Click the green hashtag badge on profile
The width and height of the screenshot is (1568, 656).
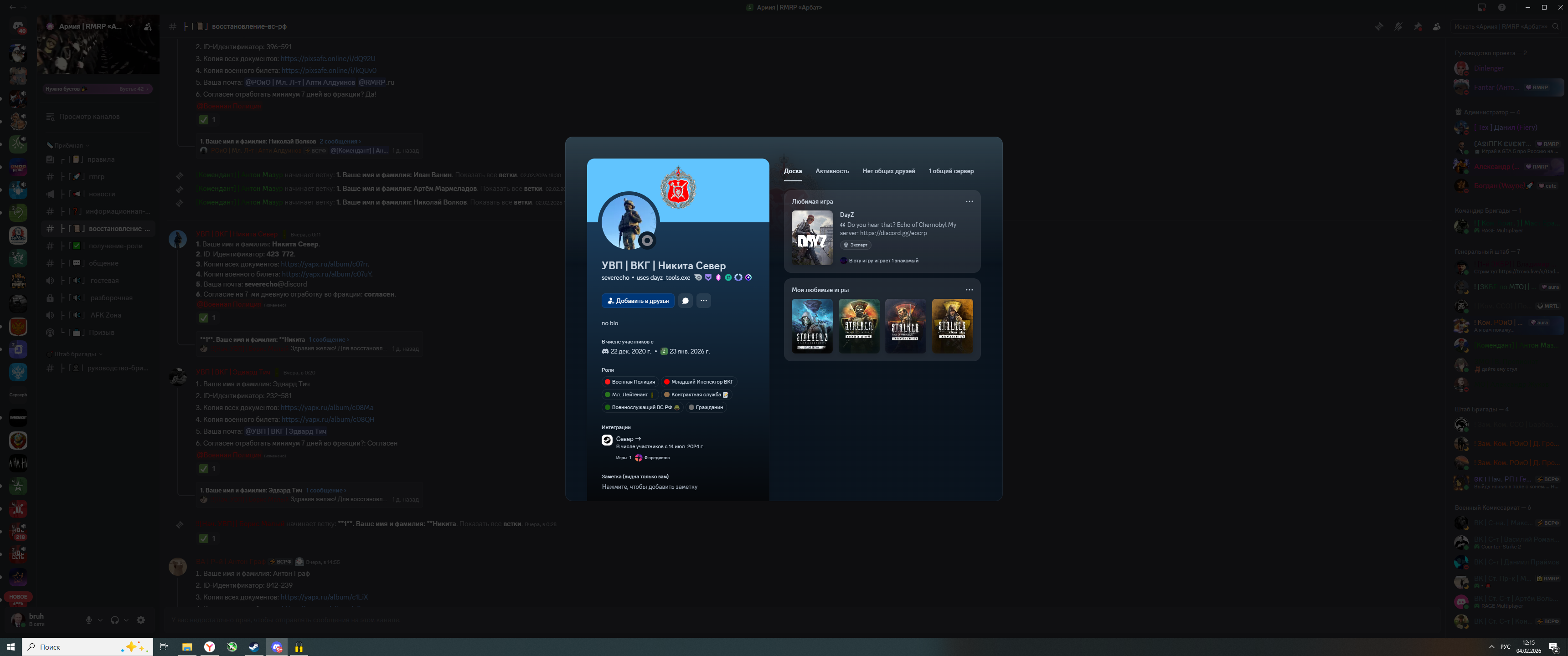[x=728, y=277]
